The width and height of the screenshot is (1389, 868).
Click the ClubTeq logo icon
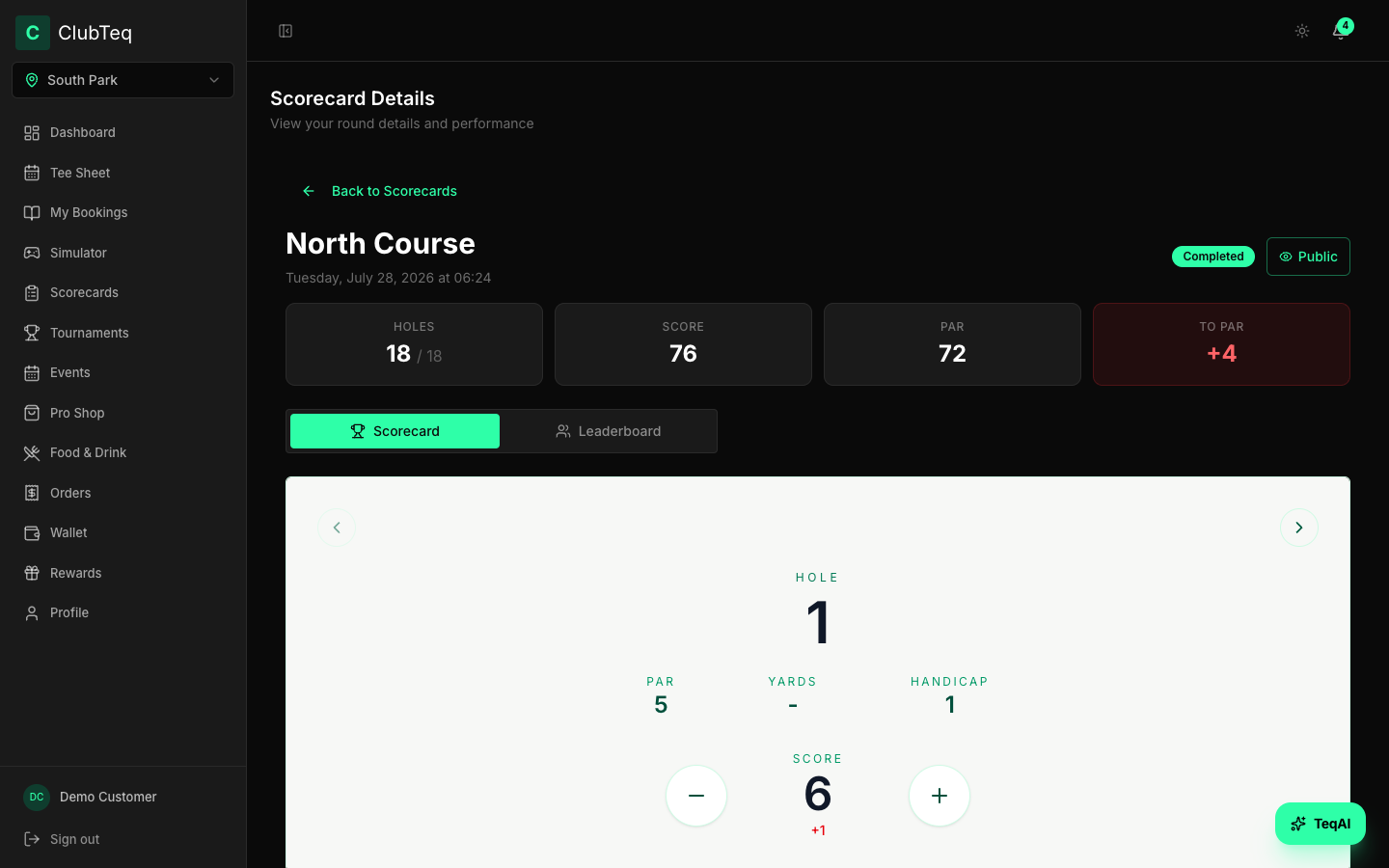[x=33, y=33]
